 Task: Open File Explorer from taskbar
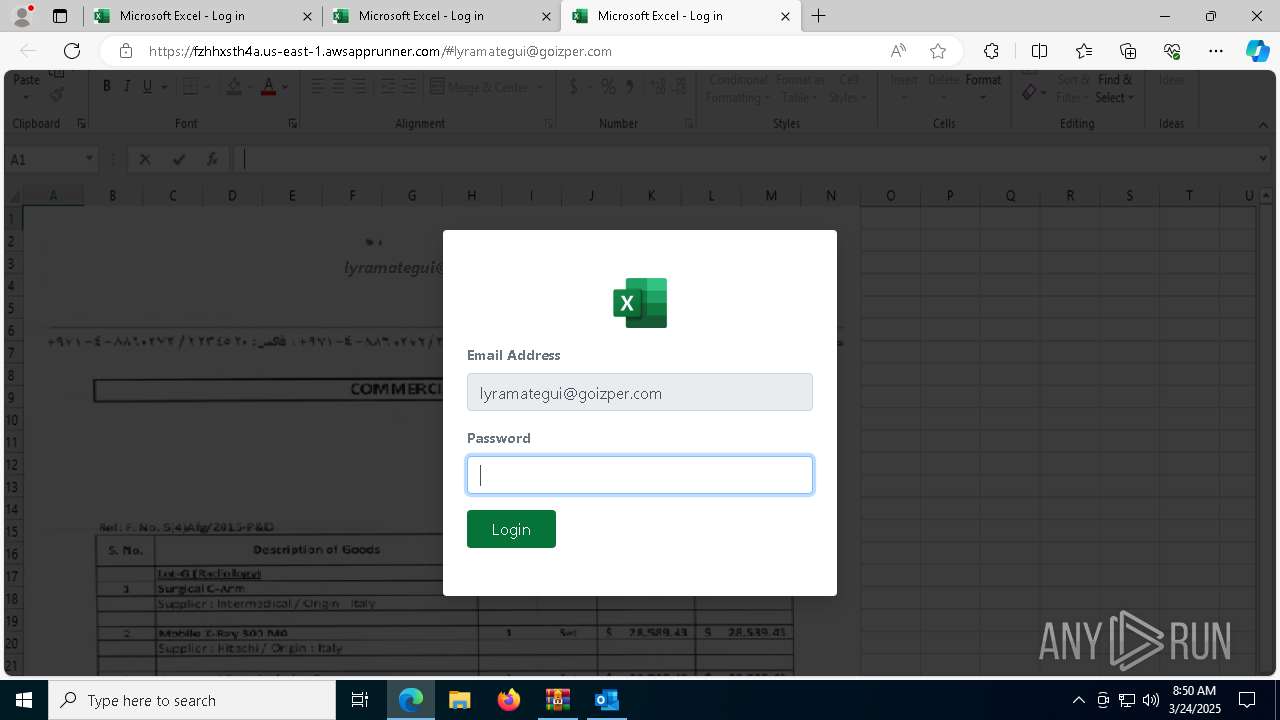[x=459, y=700]
